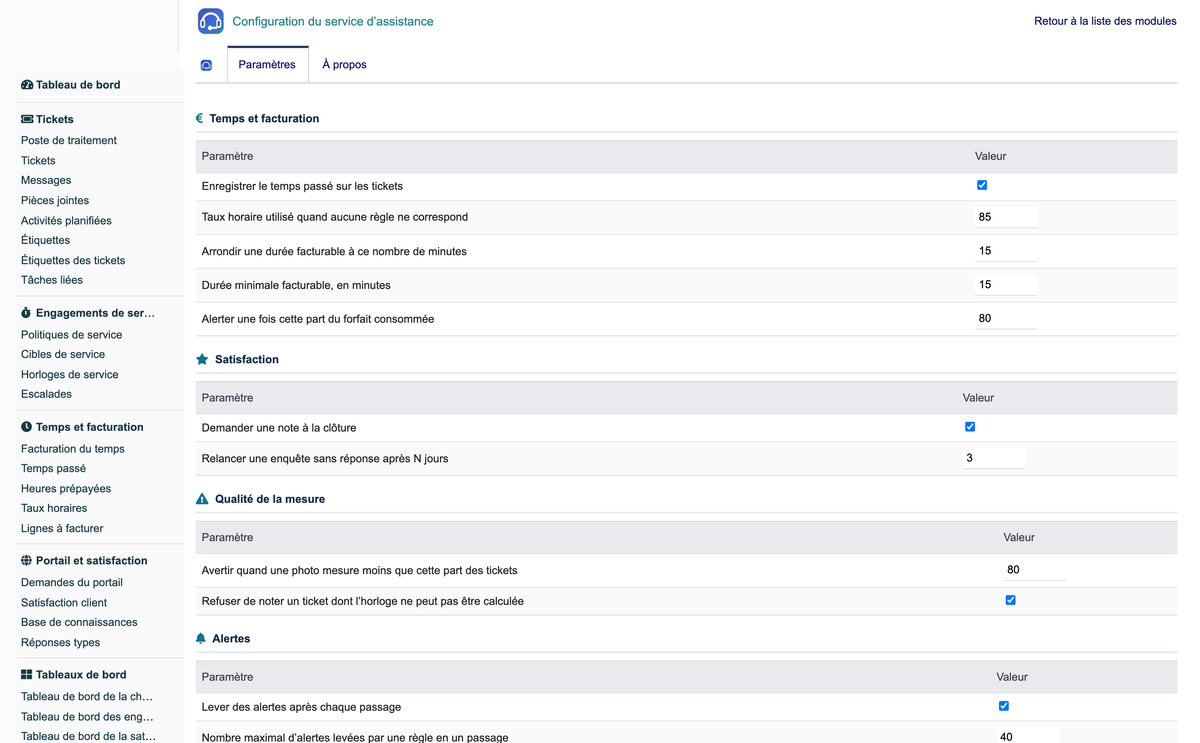Click the star icon beside Satisfaction heading
The width and height of the screenshot is (1200, 743).
pos(202,359)
